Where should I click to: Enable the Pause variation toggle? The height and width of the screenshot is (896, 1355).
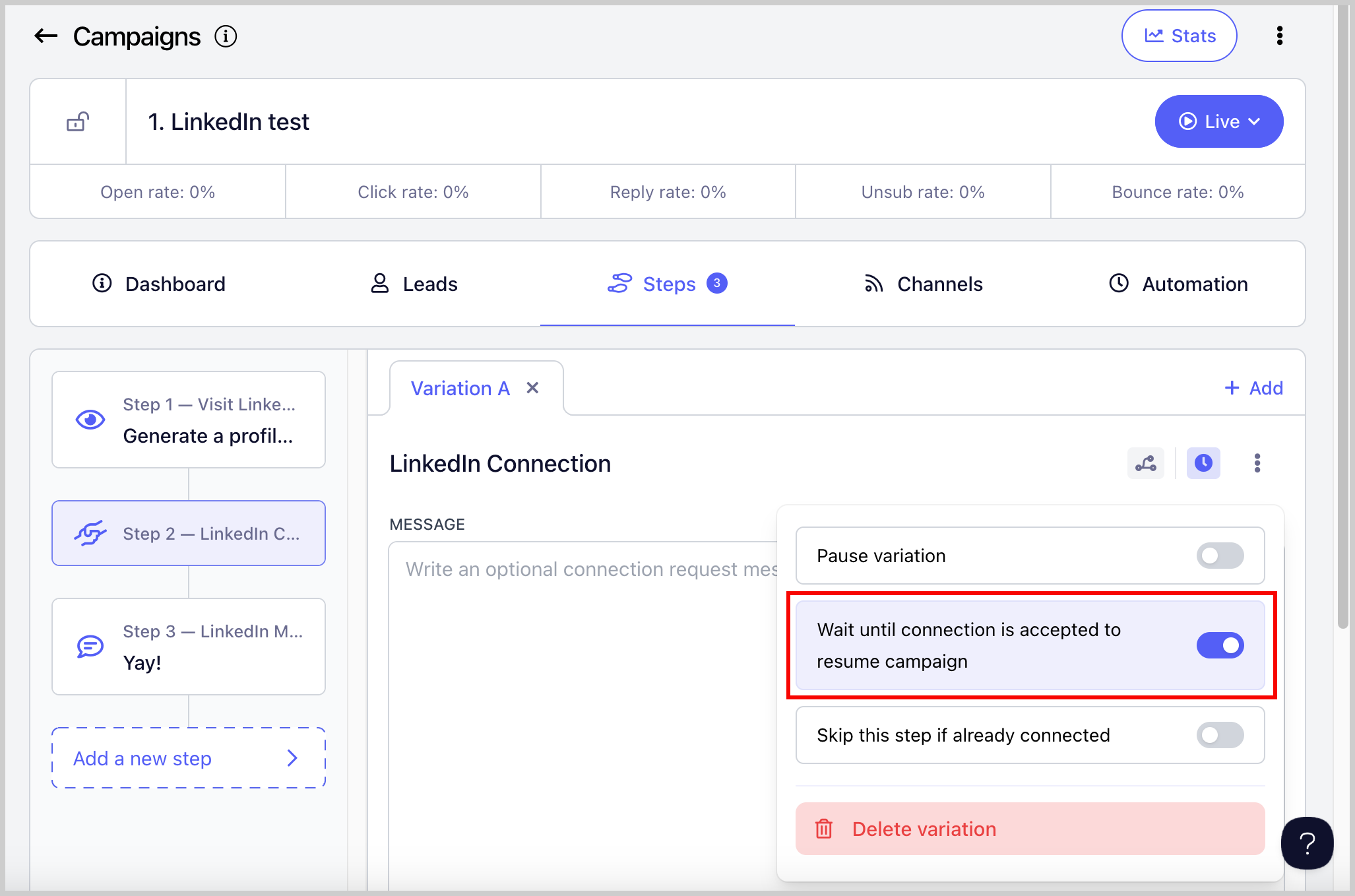(1220, 556)
